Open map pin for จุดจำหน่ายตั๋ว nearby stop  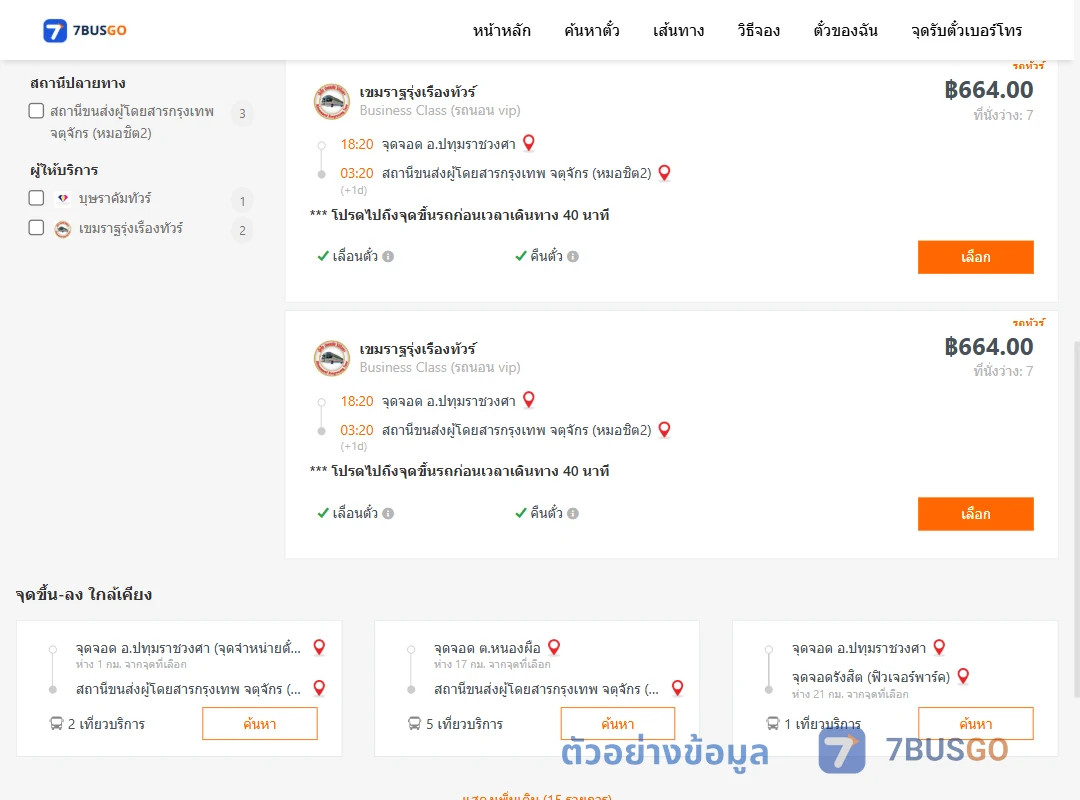[x=319, y=647]
